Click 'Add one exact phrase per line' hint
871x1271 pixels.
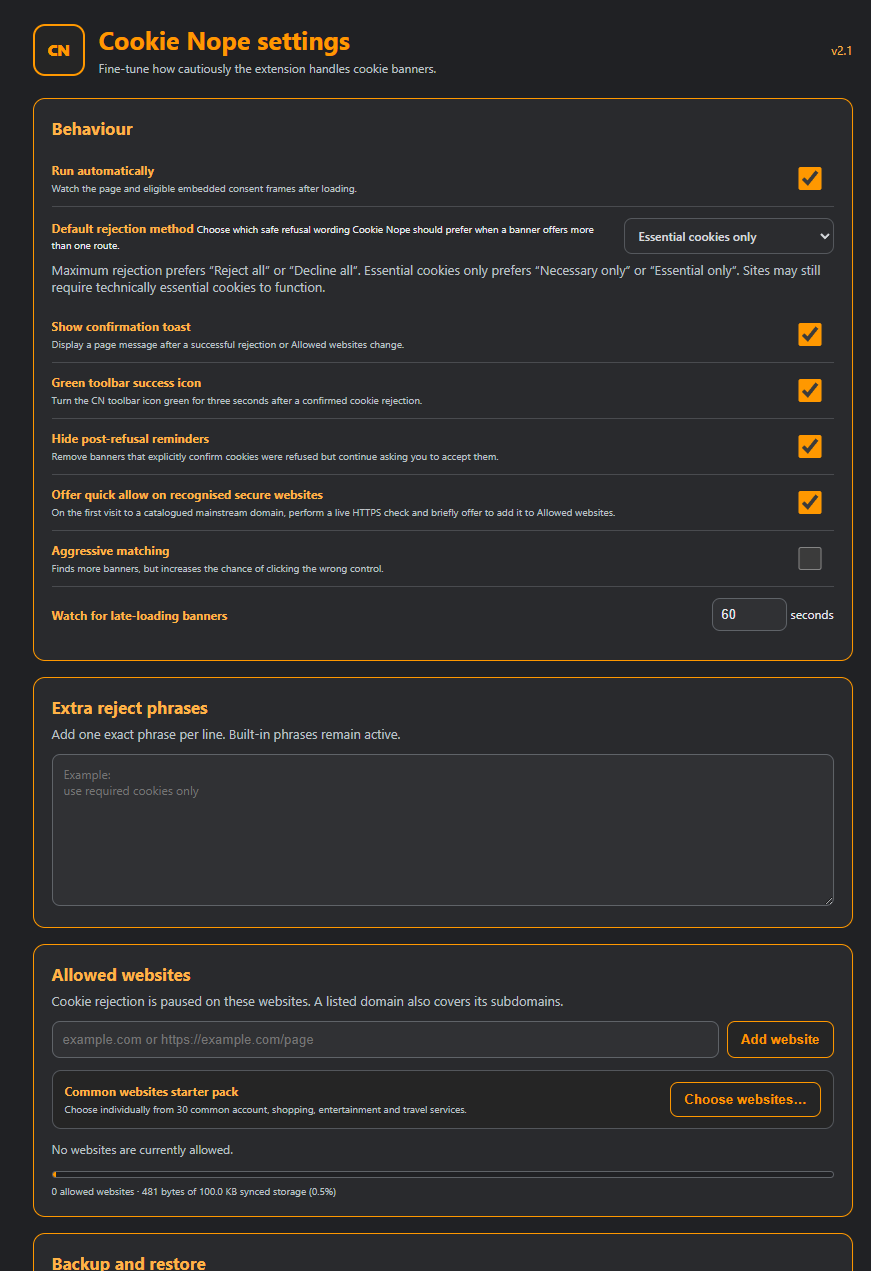[226, 734]
